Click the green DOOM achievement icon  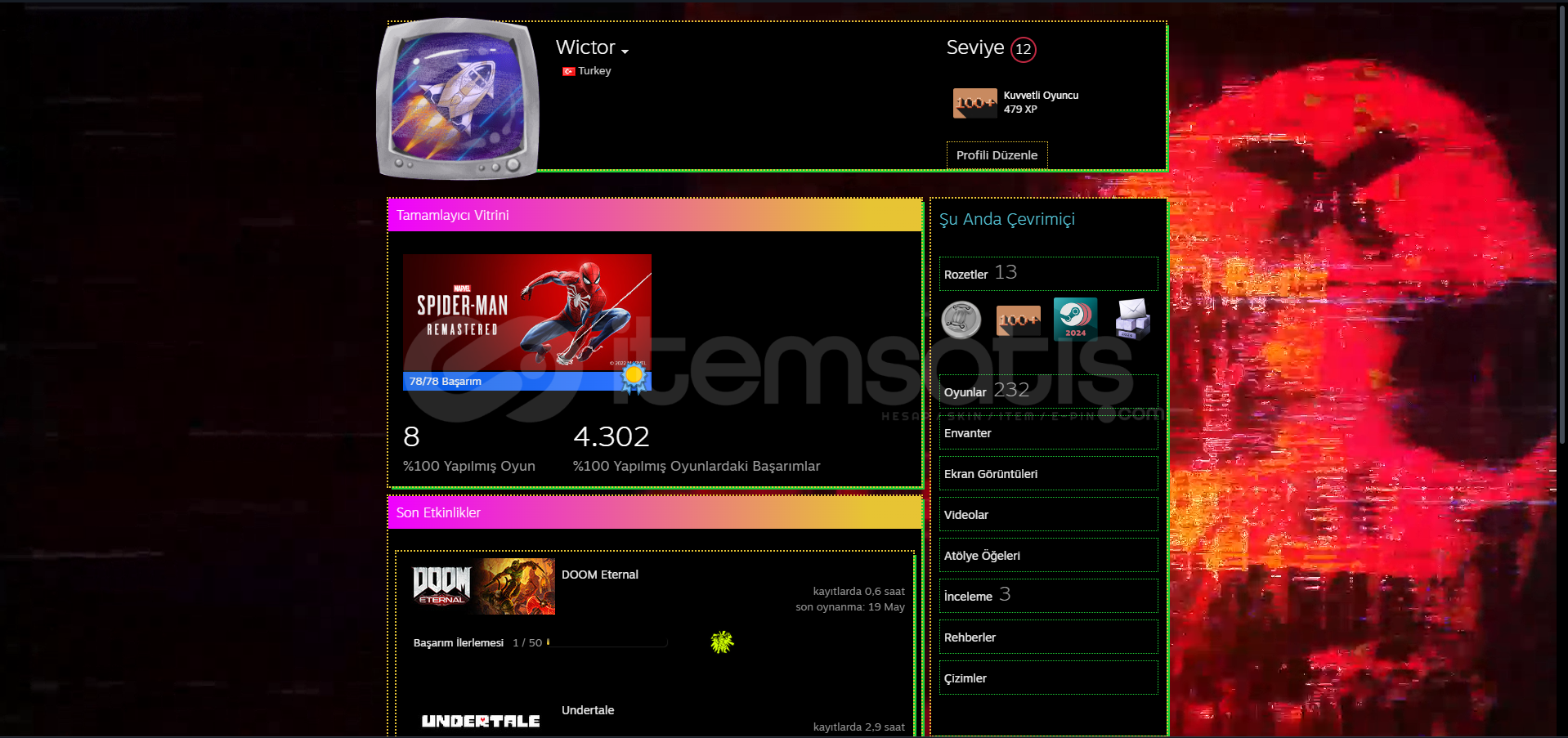pyautogui.click(x=722, y=642)
